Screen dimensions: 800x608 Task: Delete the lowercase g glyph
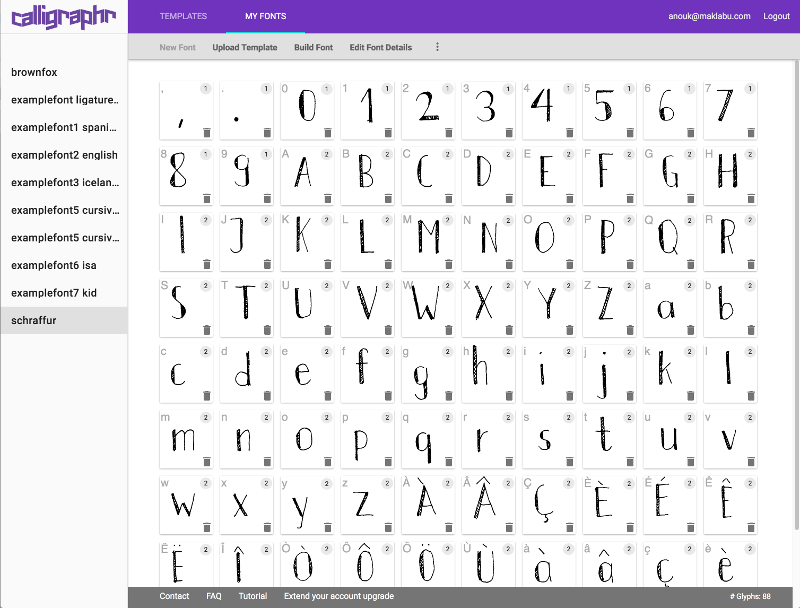pos(449,396)
